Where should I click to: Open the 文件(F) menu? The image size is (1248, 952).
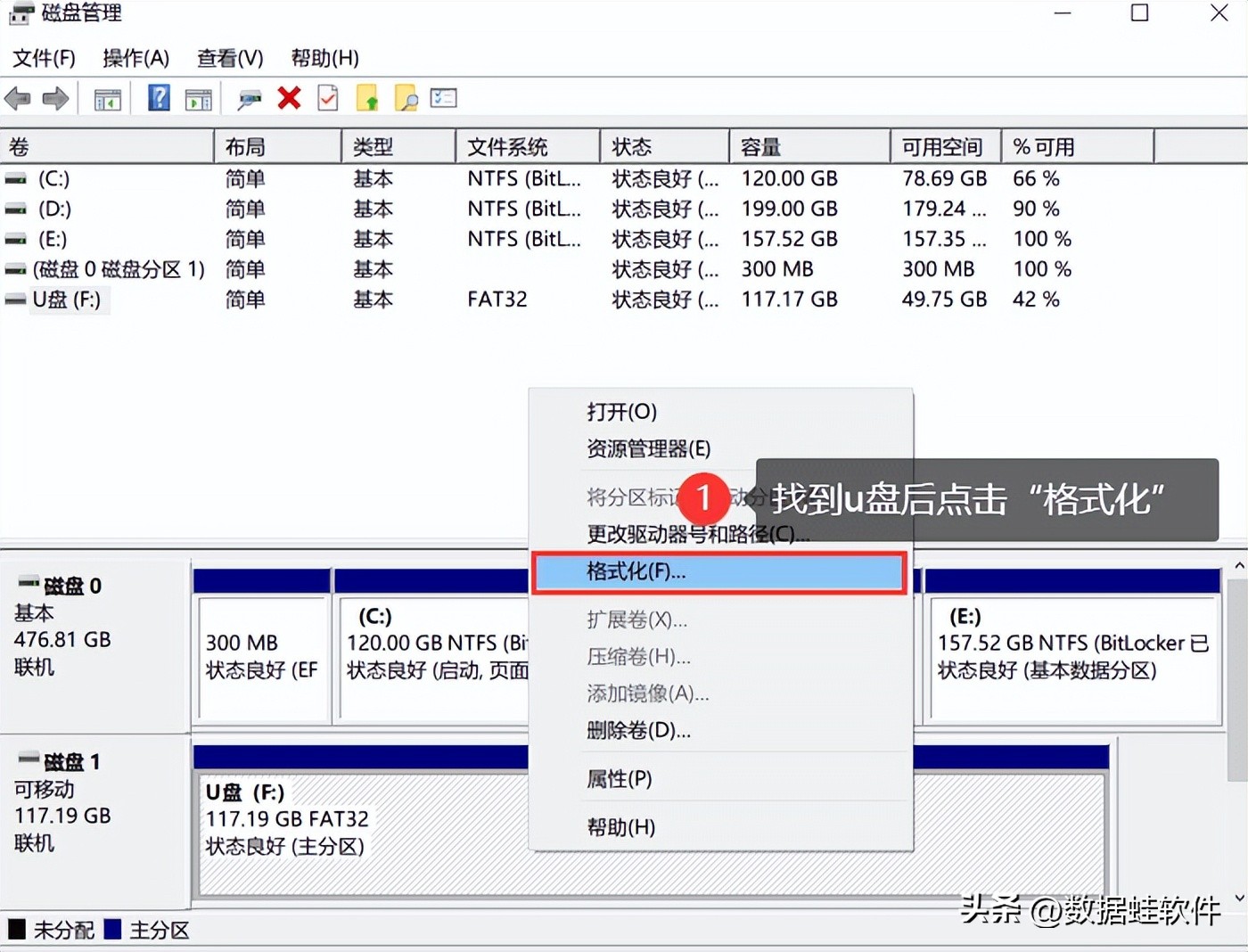coord(44,58)
